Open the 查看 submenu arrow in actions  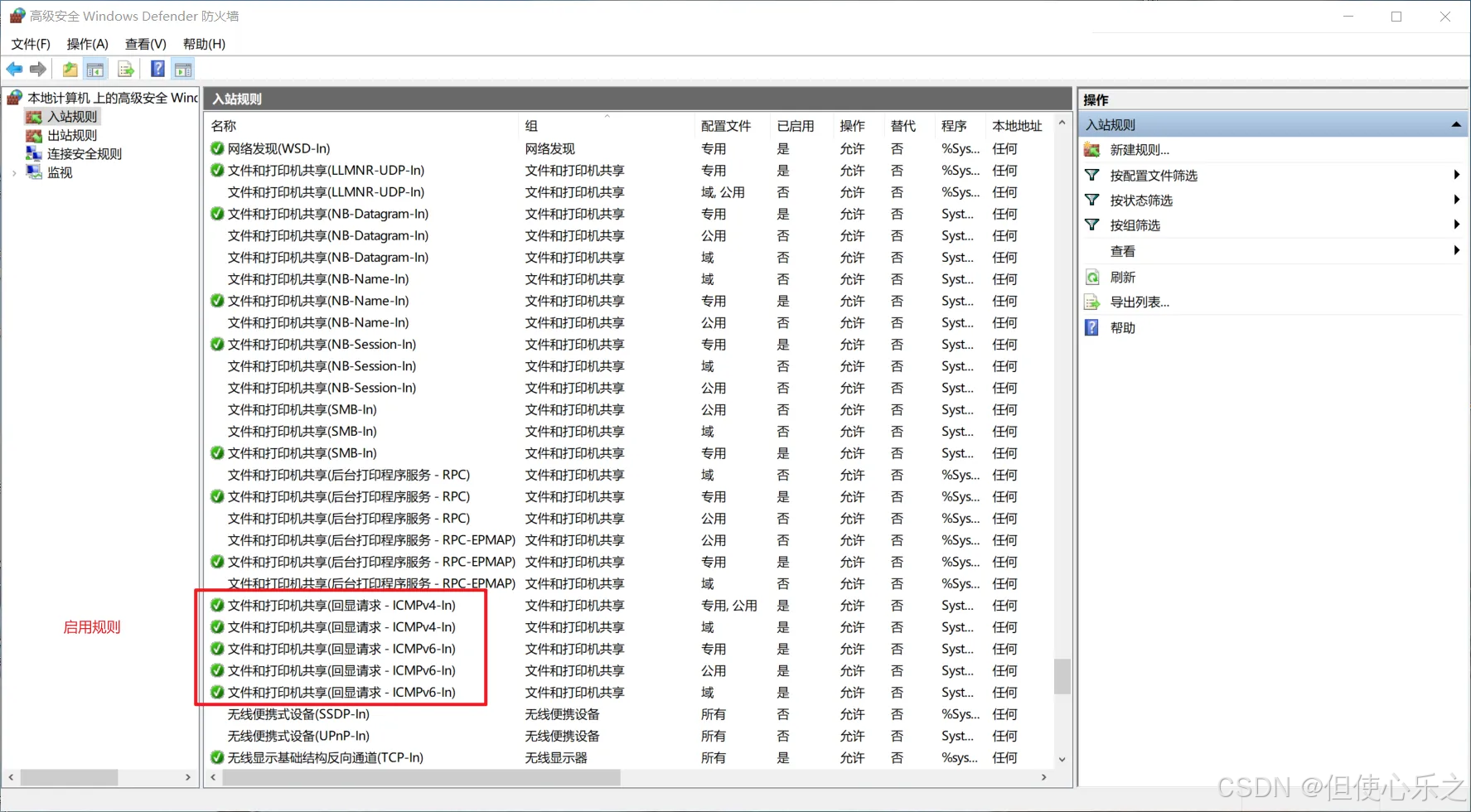coord(1456,250)
